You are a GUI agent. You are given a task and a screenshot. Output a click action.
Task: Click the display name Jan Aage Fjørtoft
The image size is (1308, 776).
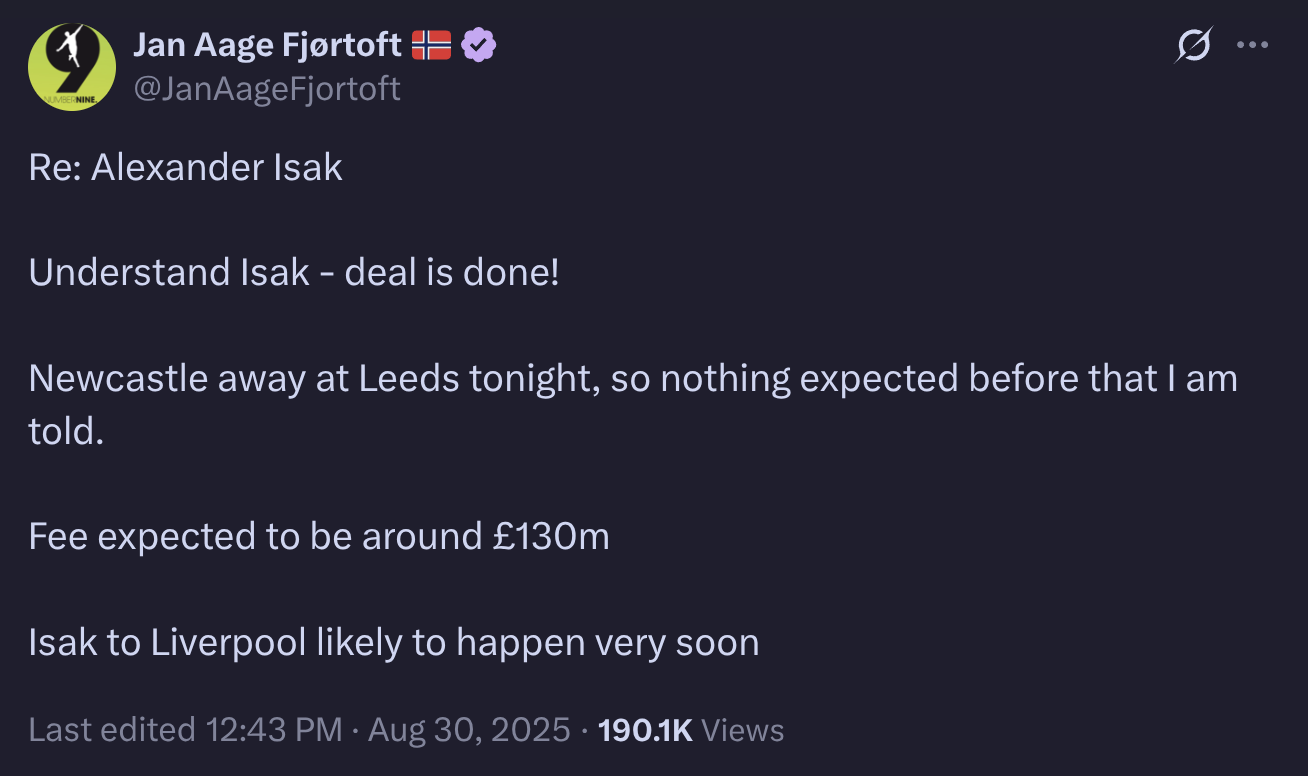pos(267,44)
